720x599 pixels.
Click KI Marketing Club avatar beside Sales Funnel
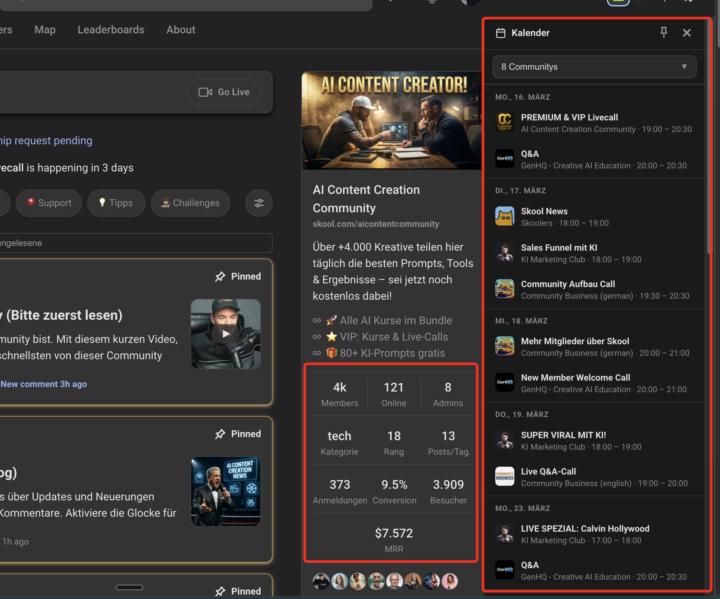[505, 253]
